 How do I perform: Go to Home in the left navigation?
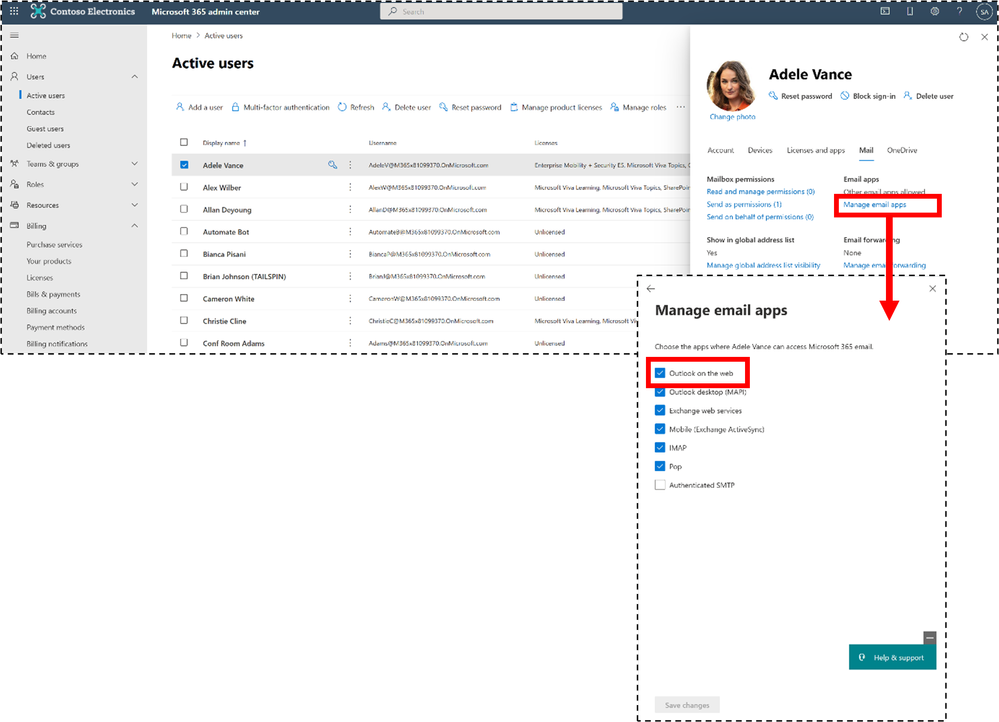pyautogui.click(x=36, y=56)
